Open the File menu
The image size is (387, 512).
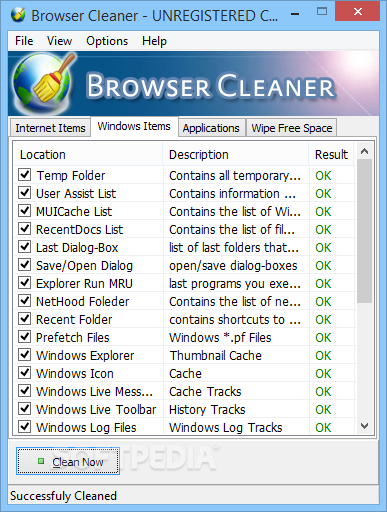pyautogui.click(x=24, y=41)
